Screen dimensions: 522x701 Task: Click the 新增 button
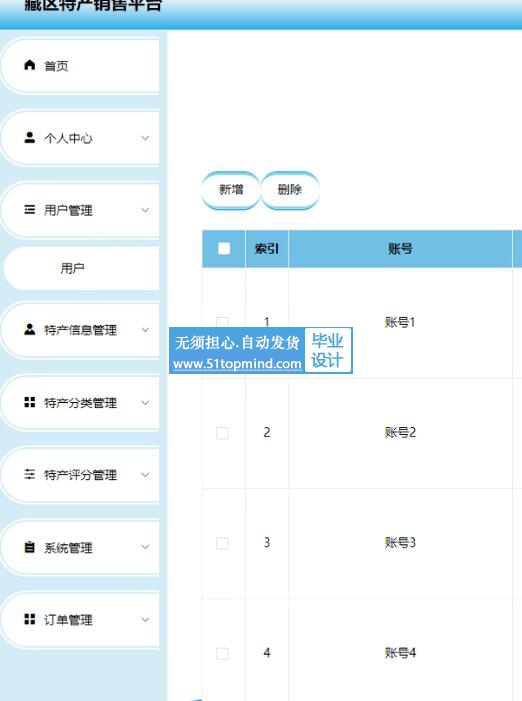[231, 190]
